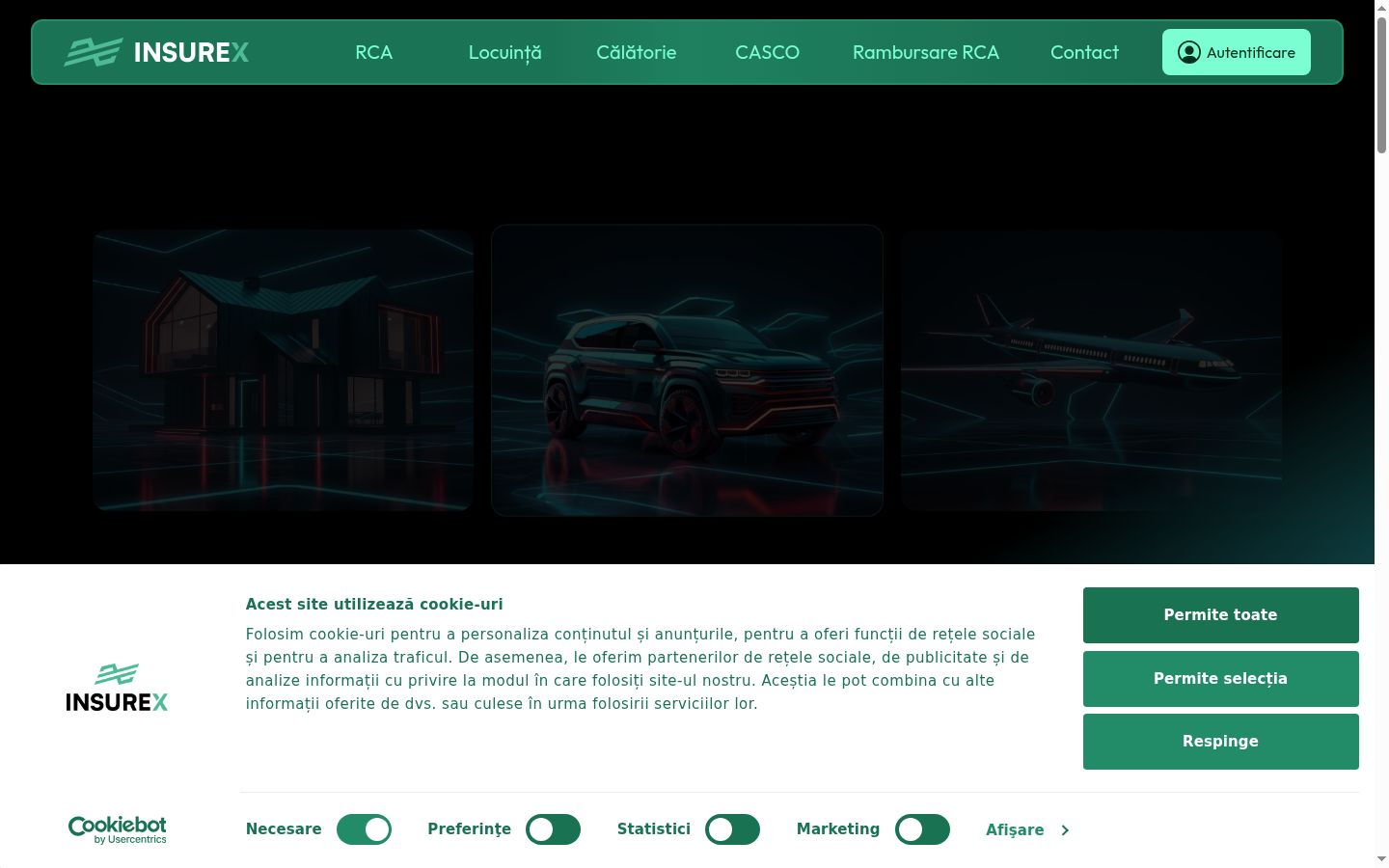This screenshot has height=868, width=1389.
Task: Click the Cookiebot by Usercentrics logo
Action: coord(117,829)
